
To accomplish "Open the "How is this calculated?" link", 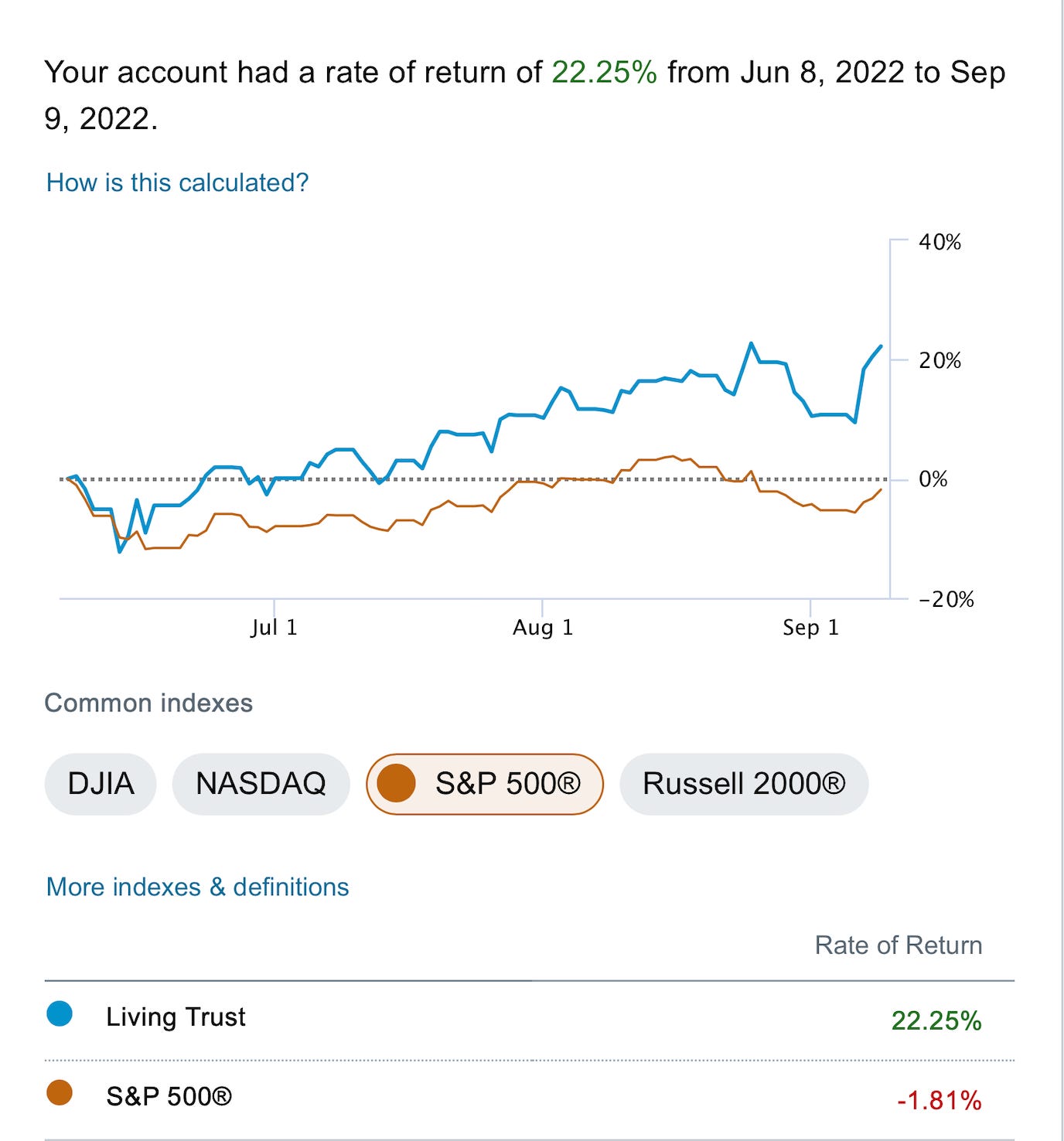I will (177, 182).
